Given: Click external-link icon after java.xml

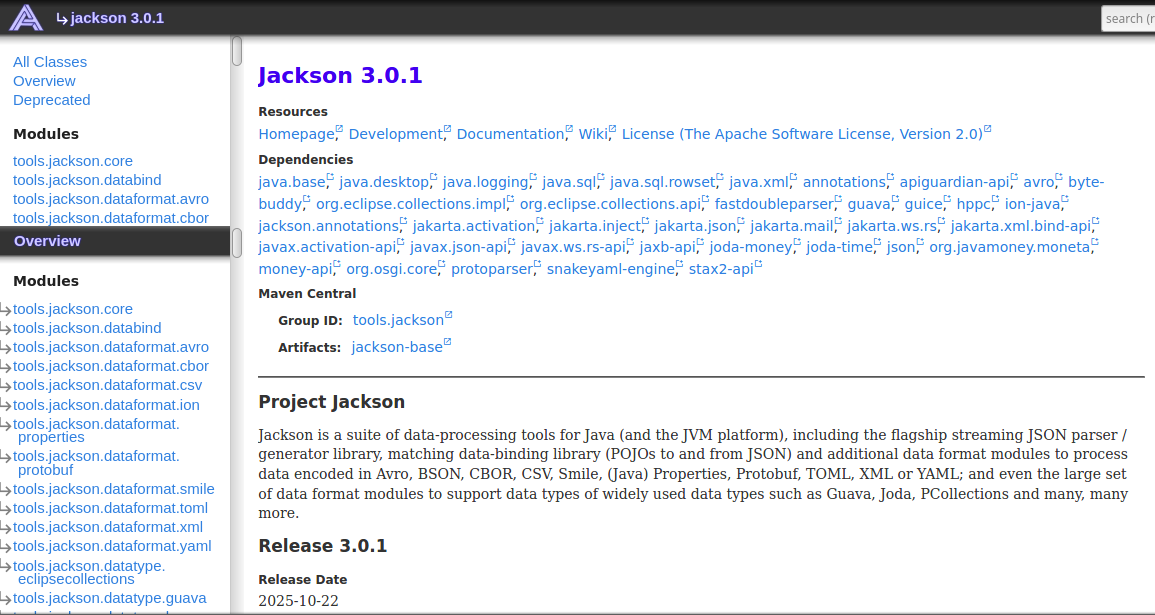Looking at the screenshot, I should 793,177.
